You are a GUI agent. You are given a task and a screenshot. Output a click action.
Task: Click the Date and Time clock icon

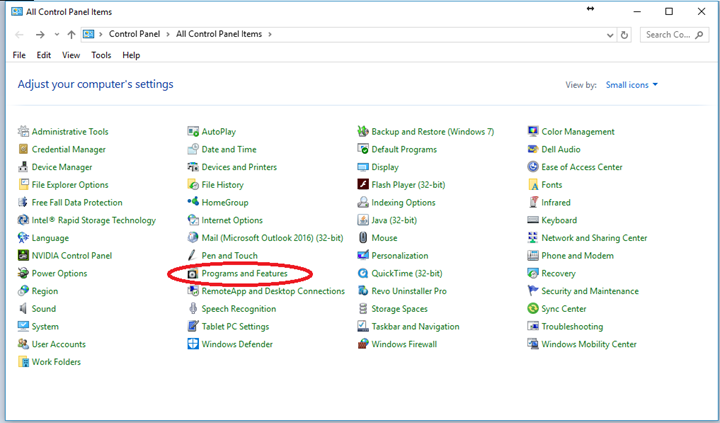193,149
